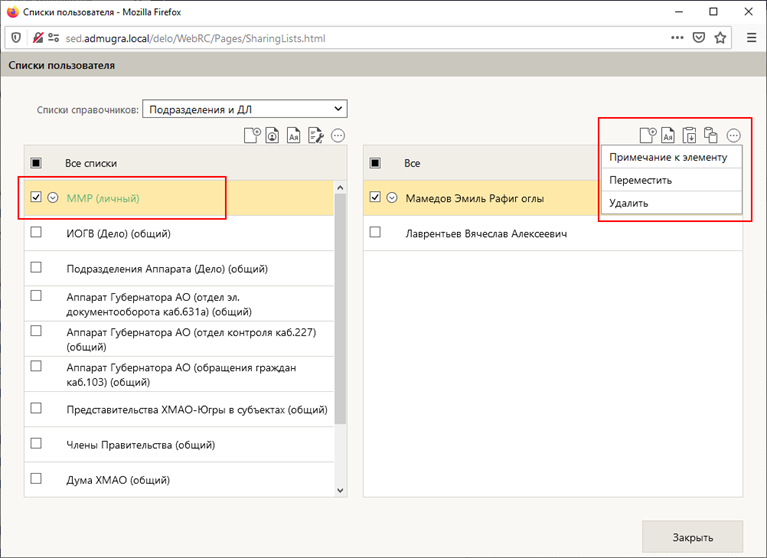This screenshot has height=558, width=767.
Task: Click the tracking protection shield icon in address bar
Action: pos(16,38)
